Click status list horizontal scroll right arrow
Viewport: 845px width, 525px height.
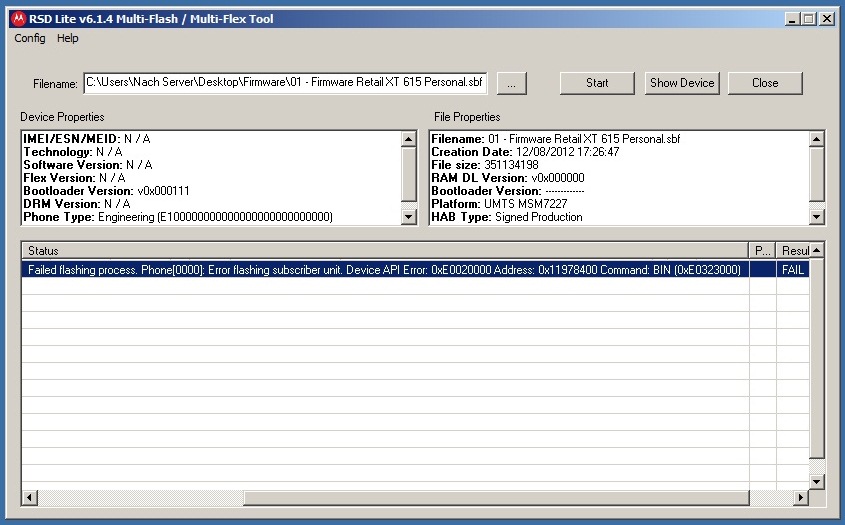800,497
